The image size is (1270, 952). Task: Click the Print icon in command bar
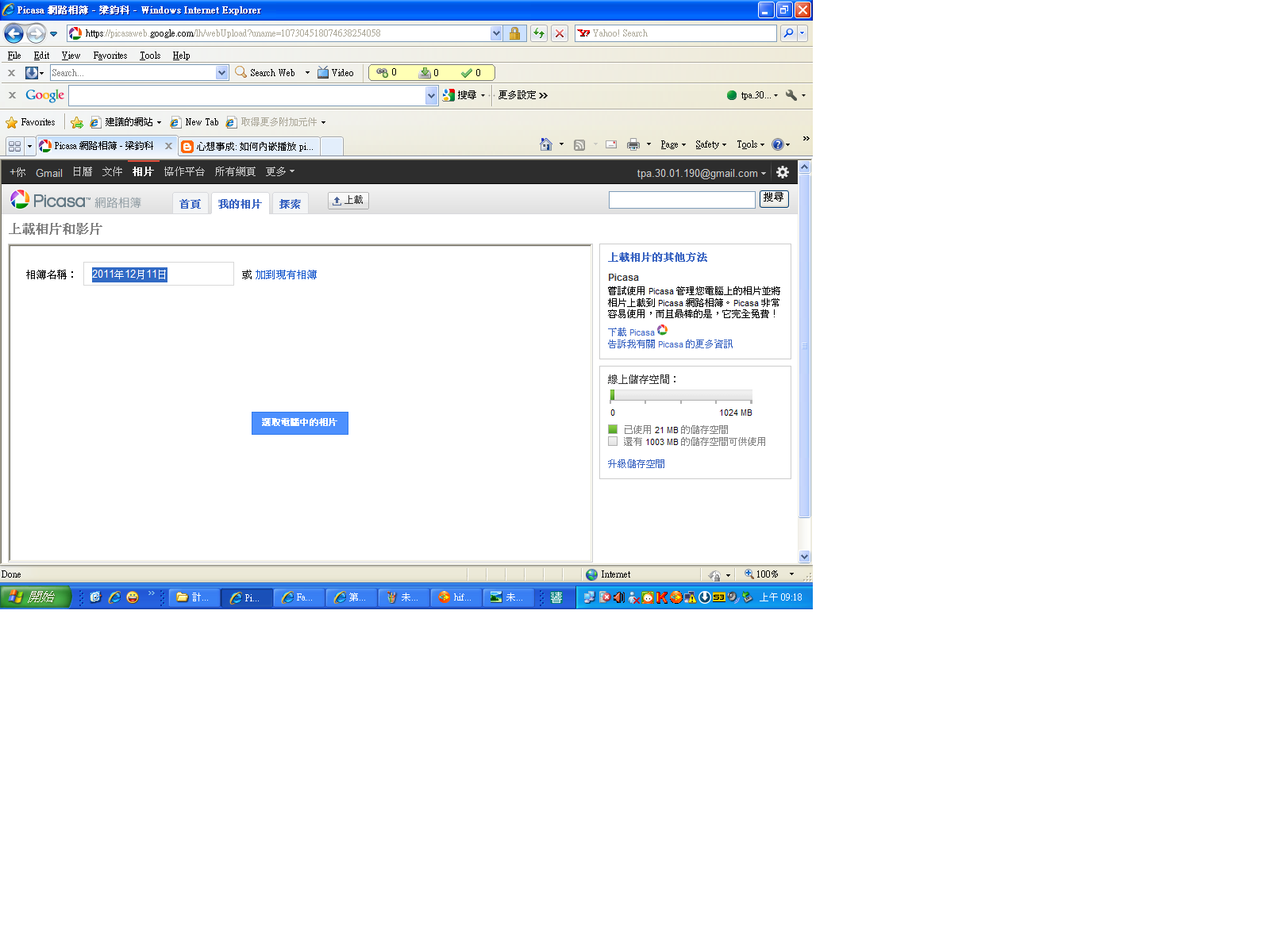[x=633, y=144]
